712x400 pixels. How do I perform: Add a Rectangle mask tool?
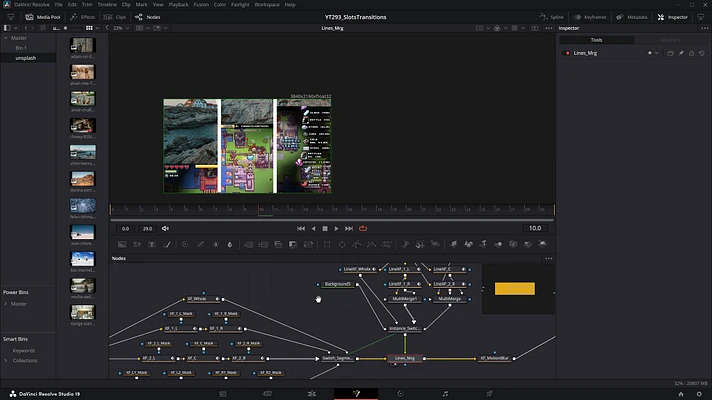click(327, 244)
